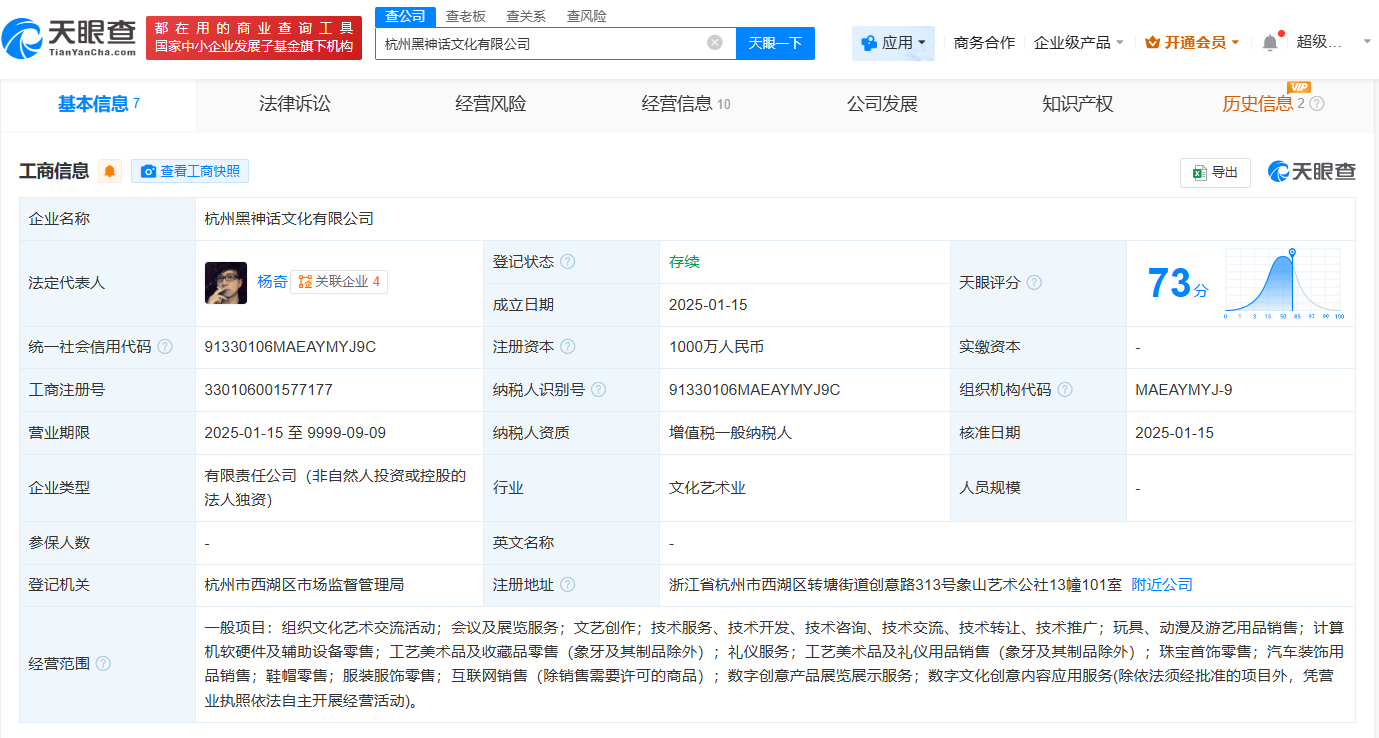Open the 附近公司 link
Image resolution: width=1379 pixels, height=738 pixels.
coord(1159,584)
